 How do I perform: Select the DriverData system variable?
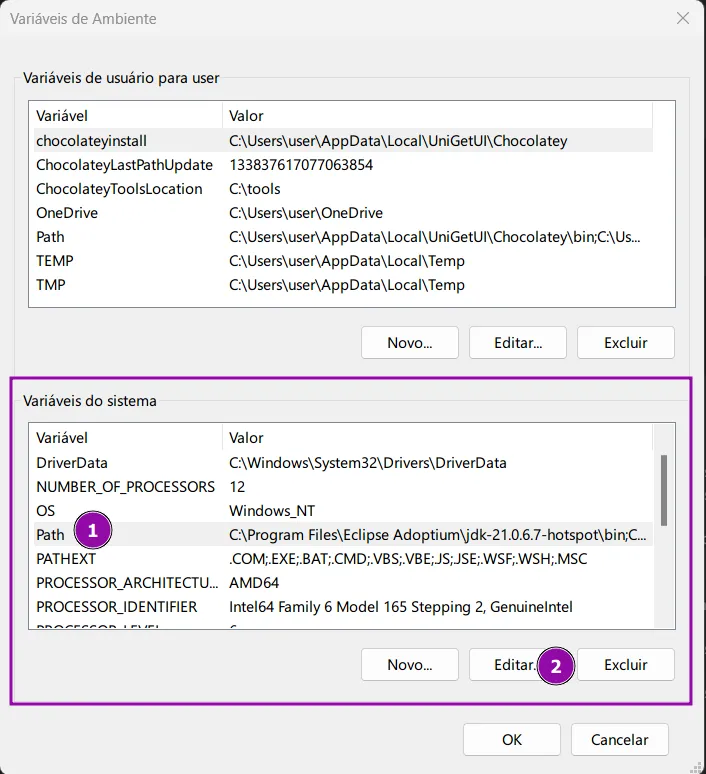72,463
